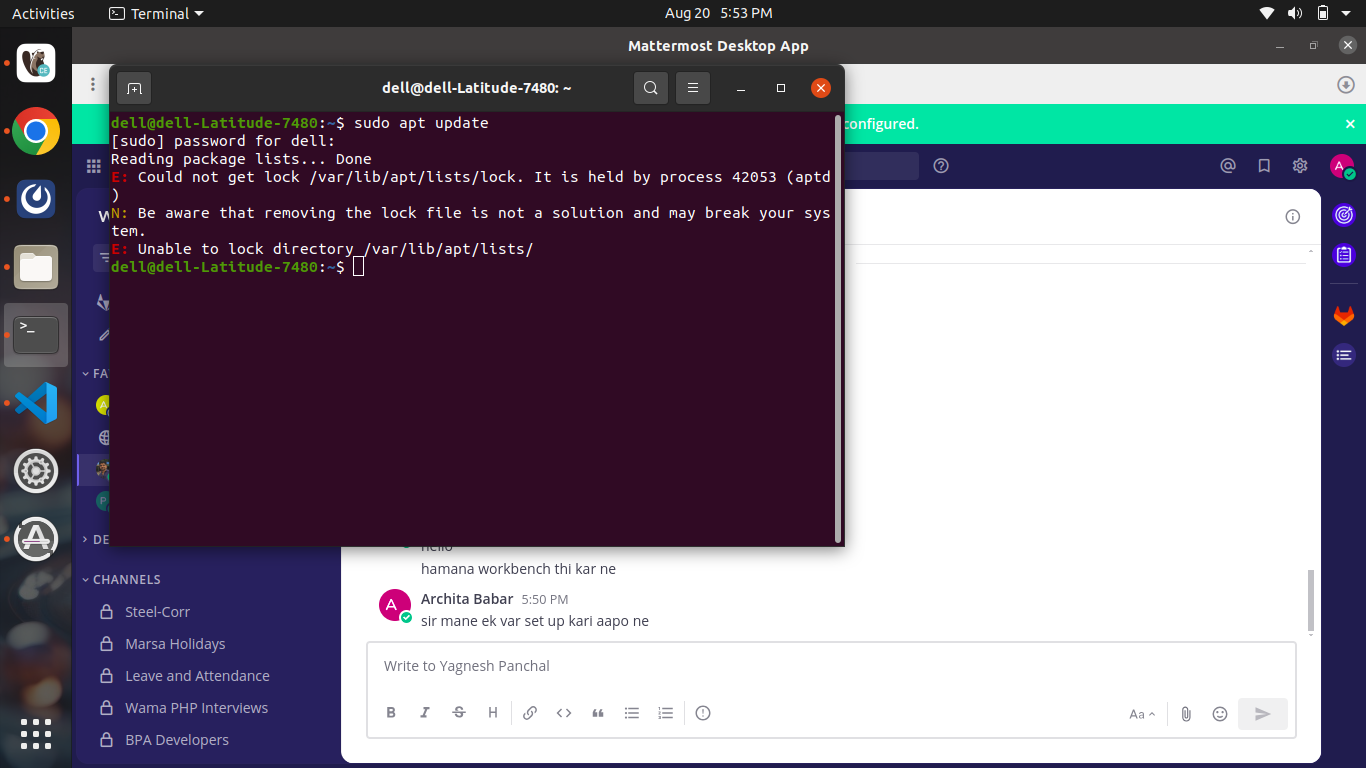
Task: Click the 'hamana workbench thi kar ne' message
Action: (x=518, y=569)
